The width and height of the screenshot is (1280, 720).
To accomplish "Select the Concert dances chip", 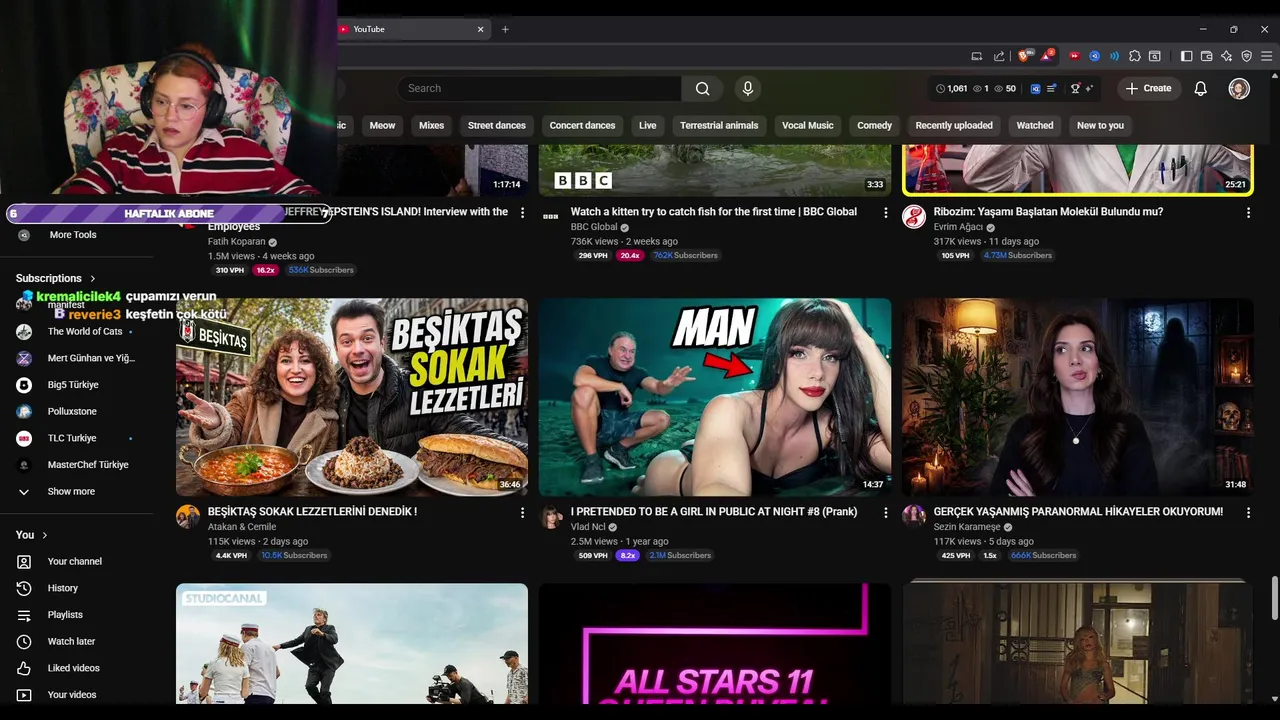I will (582, 125).
